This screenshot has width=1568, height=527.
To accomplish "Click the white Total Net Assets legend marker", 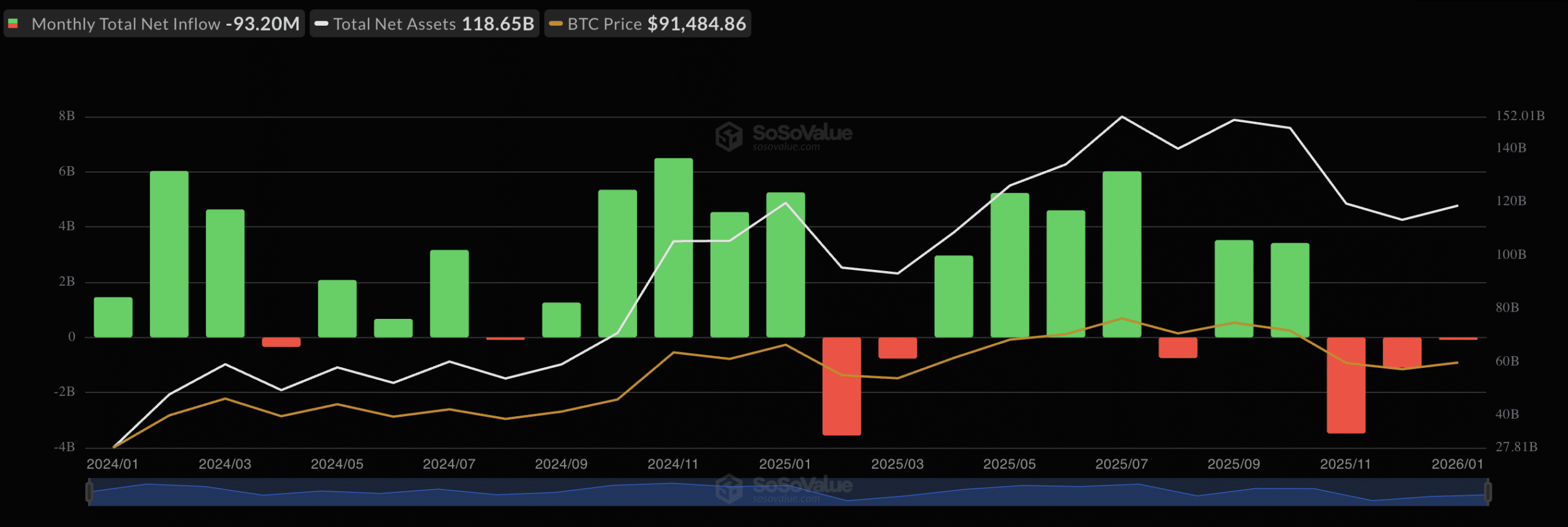I will point(321,24).
